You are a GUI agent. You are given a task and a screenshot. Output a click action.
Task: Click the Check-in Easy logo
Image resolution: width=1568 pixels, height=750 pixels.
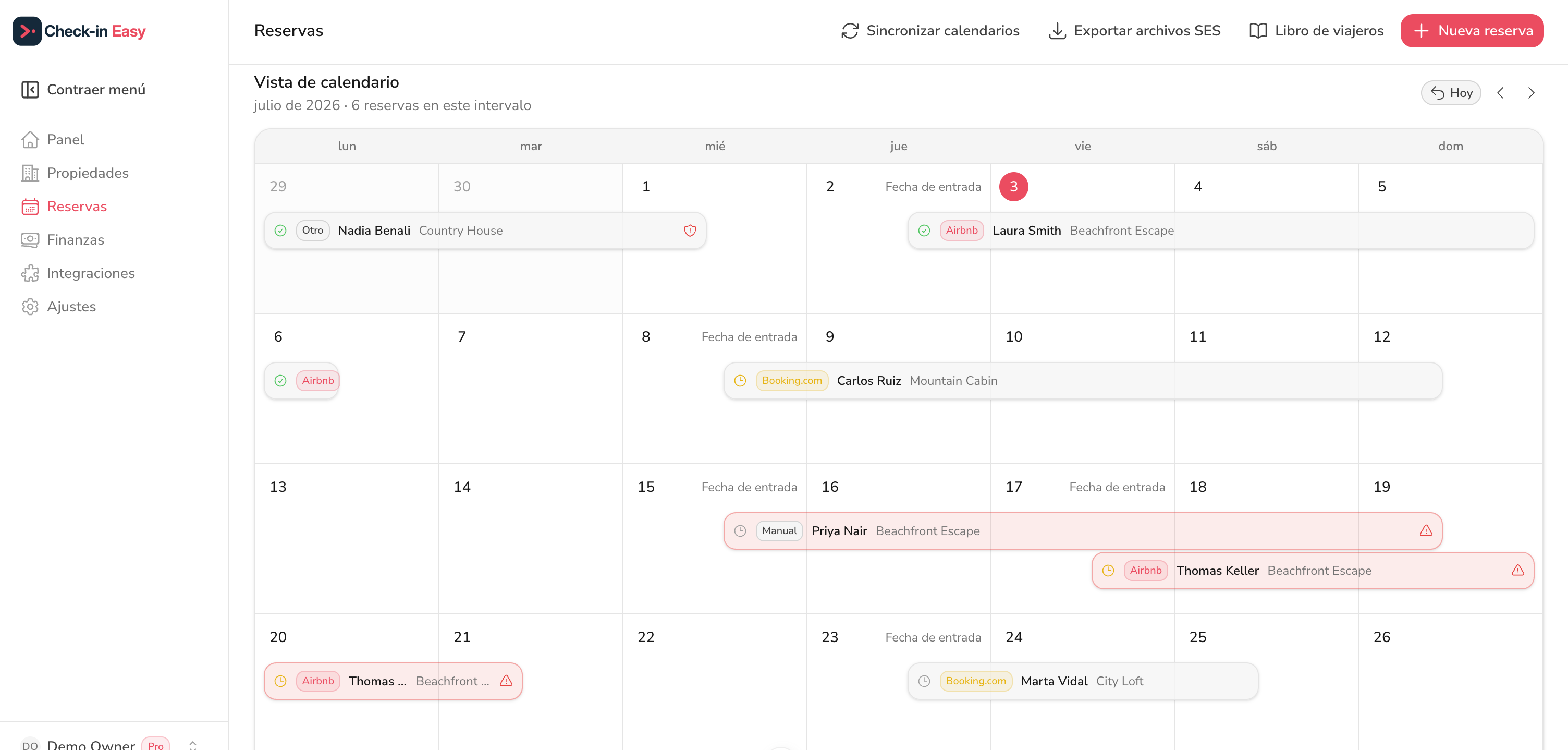click(x=79, y=31)
